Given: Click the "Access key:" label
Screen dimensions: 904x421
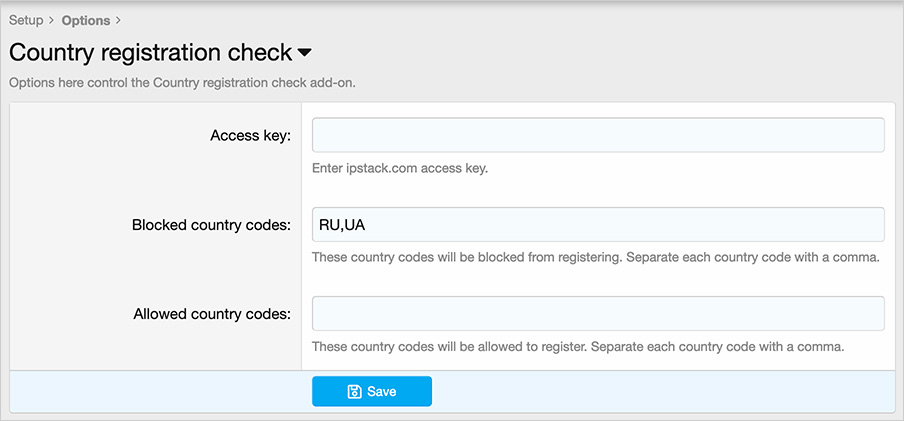Looking at the screenshot, I should (x=250, y=136).
